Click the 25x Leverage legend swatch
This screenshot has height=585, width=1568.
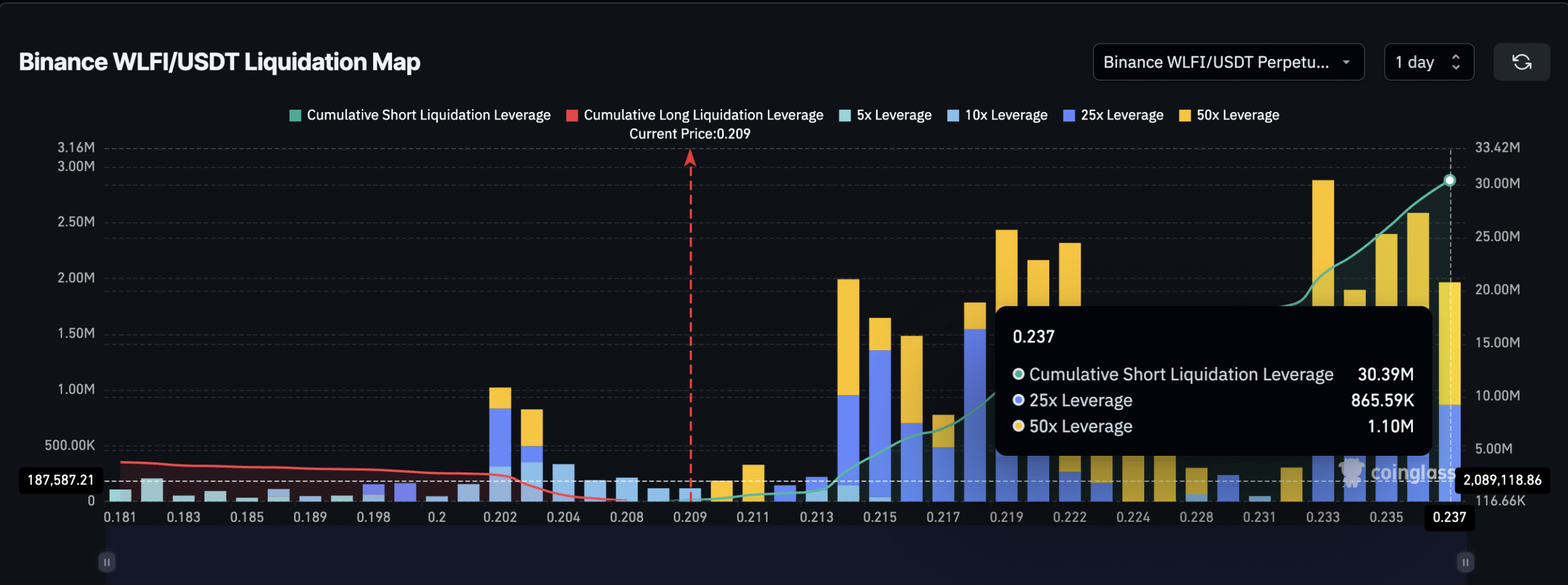(x=1069, y=116)
